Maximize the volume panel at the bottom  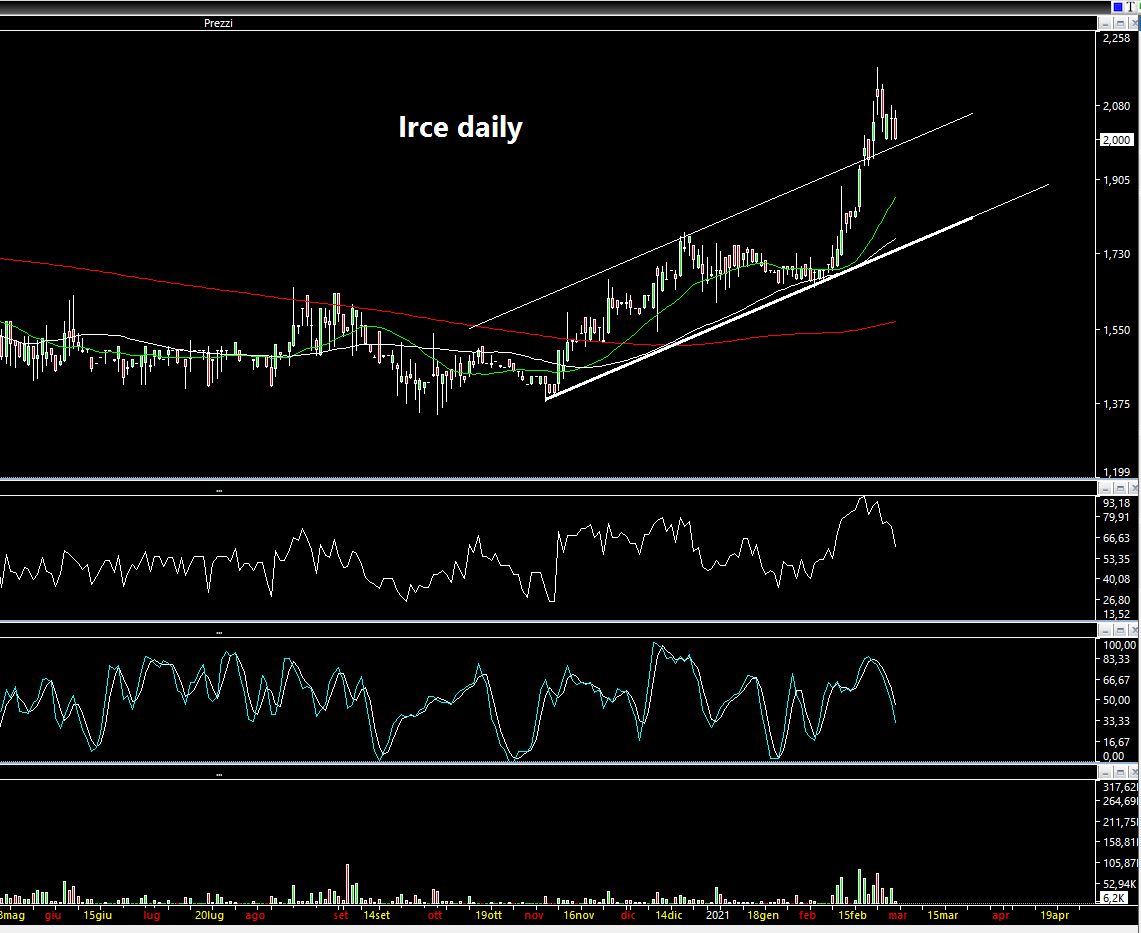(1121, 772)
